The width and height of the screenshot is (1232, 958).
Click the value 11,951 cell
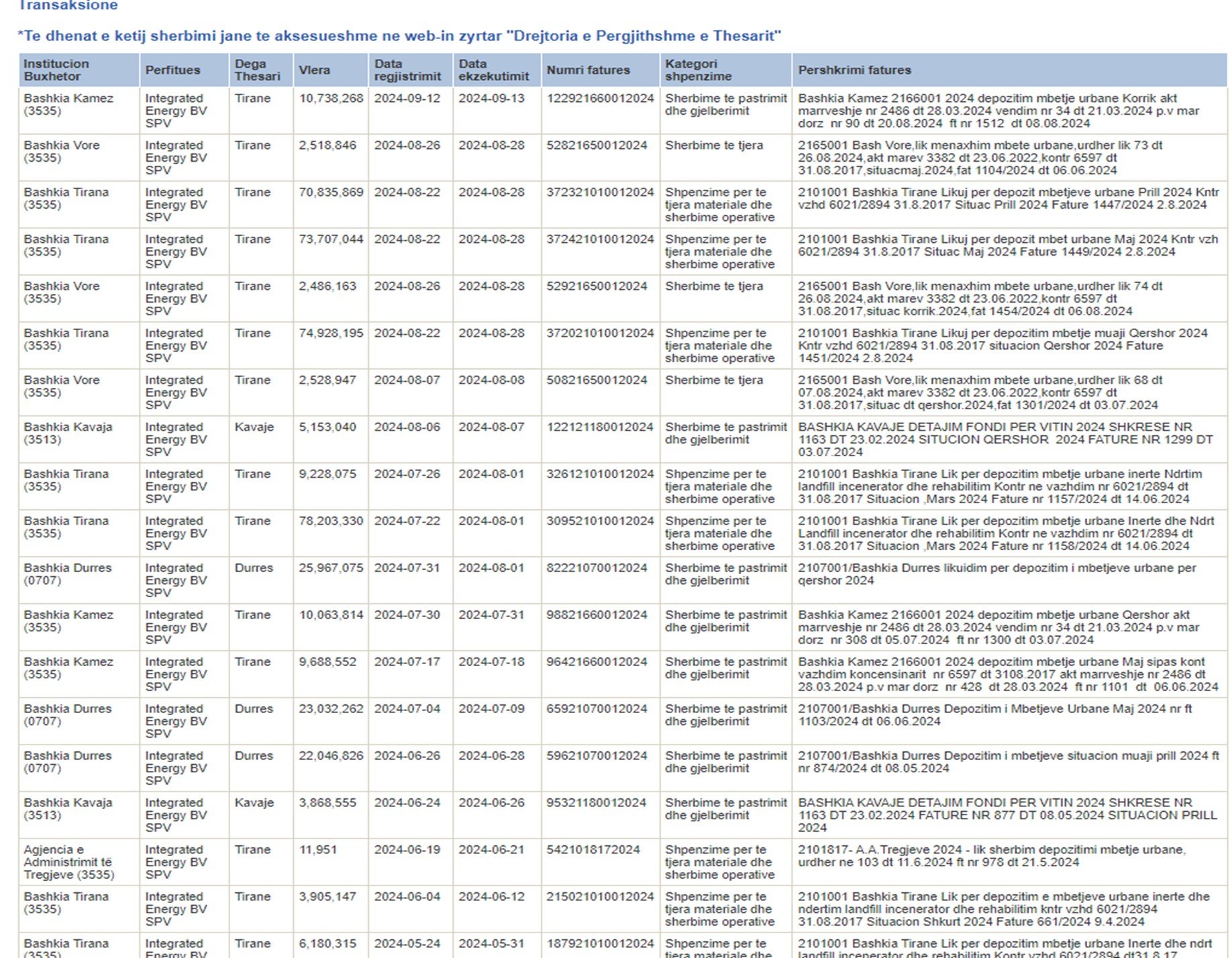(315, 850)
